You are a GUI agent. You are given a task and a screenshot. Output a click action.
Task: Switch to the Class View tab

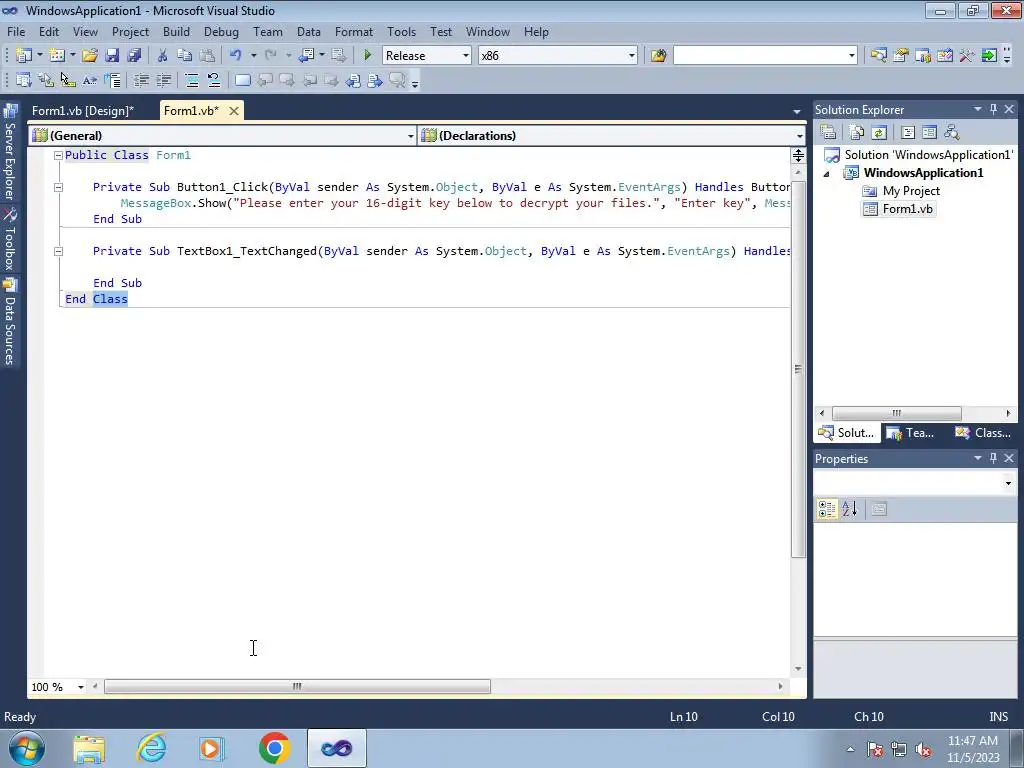pyautogui.click(x=983, y=432)
